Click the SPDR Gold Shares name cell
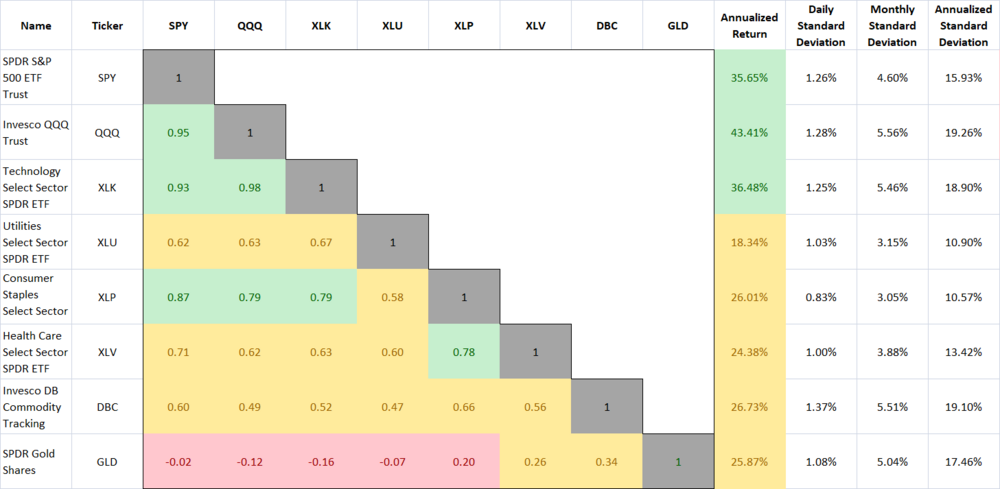Viewport: 1000px width, 489px height. 37,461
